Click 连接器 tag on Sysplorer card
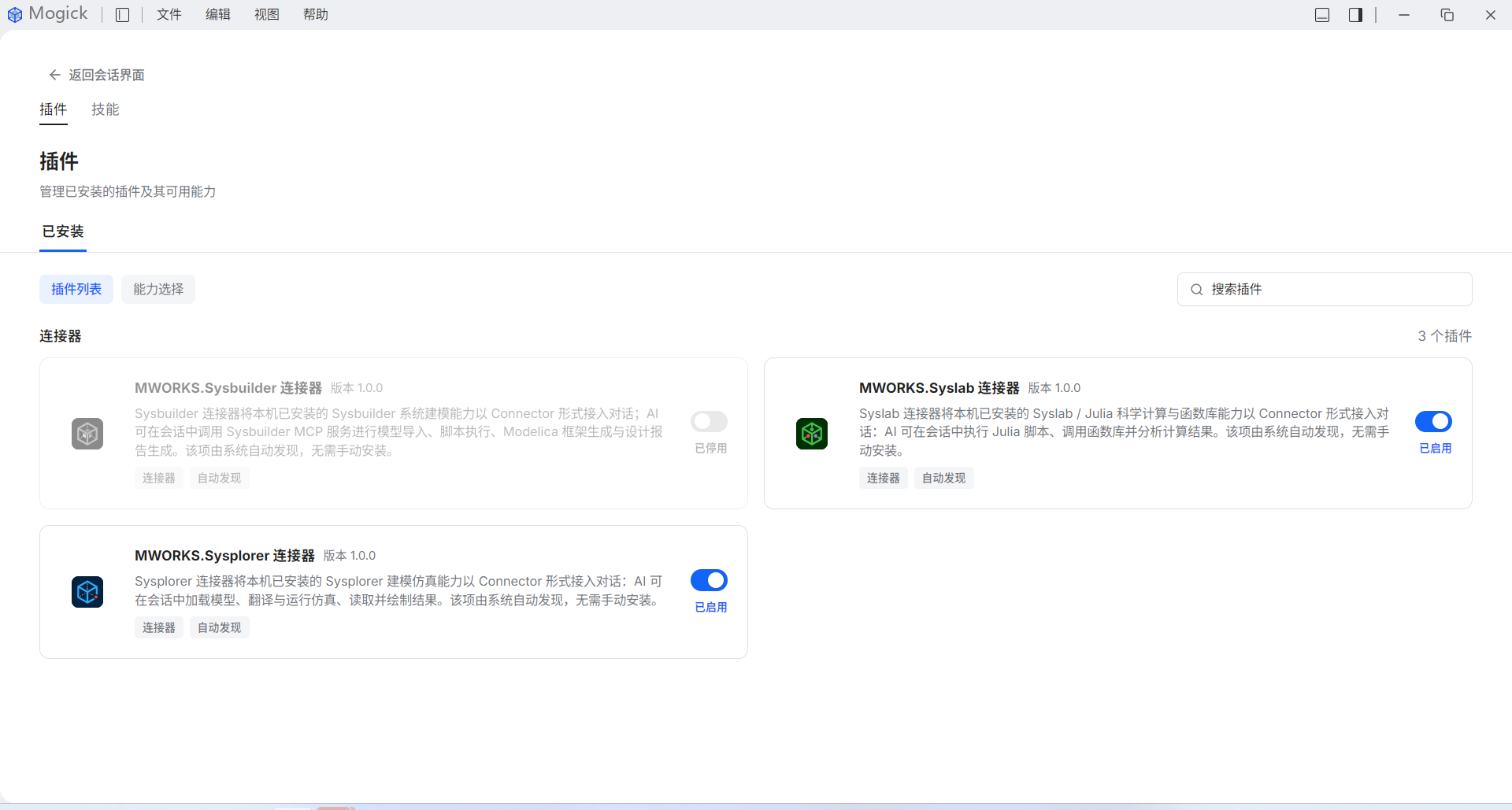The width and height of the screenshot is (1512, 810). point(159,627)
